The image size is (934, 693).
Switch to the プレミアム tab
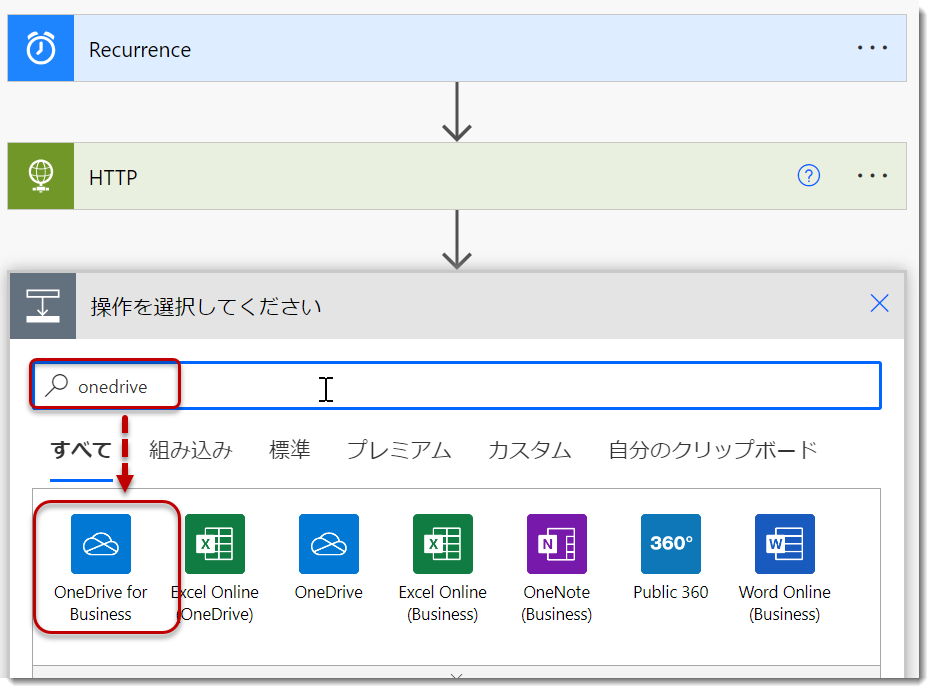click(x=399, y=450)
